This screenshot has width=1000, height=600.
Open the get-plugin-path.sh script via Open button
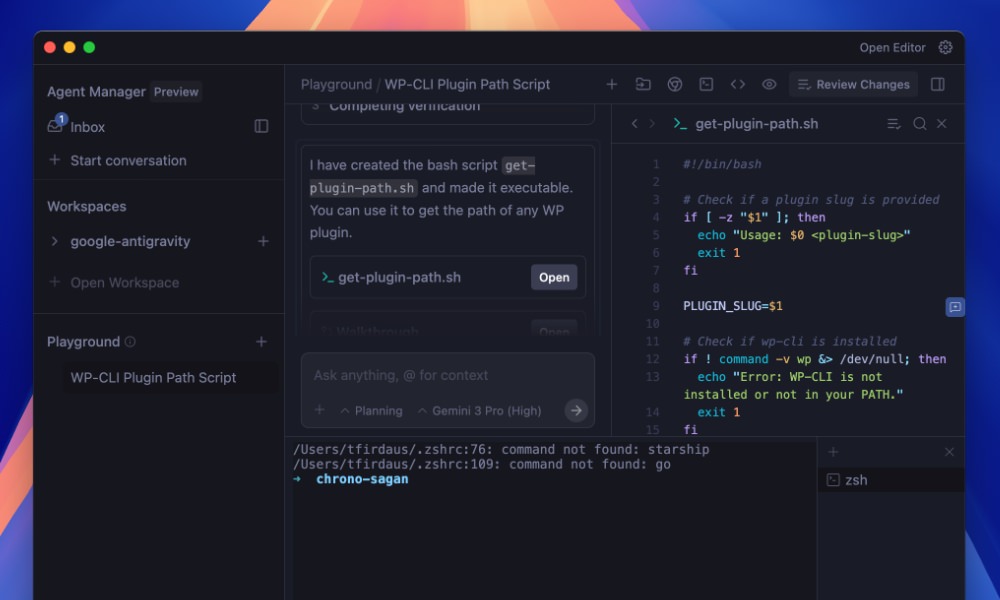(554, 277)
